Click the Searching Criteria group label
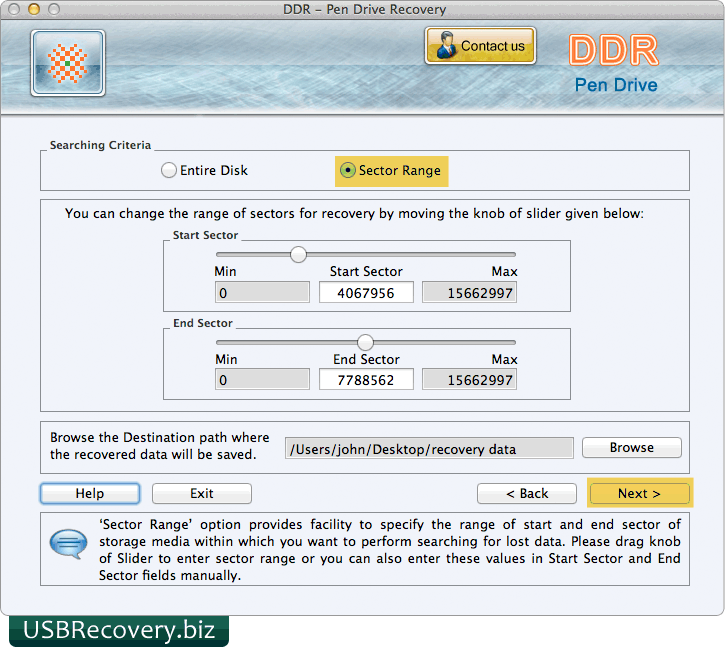Image resolution: width=725 pixels, height=647 pixels. [x=100, y=145]
